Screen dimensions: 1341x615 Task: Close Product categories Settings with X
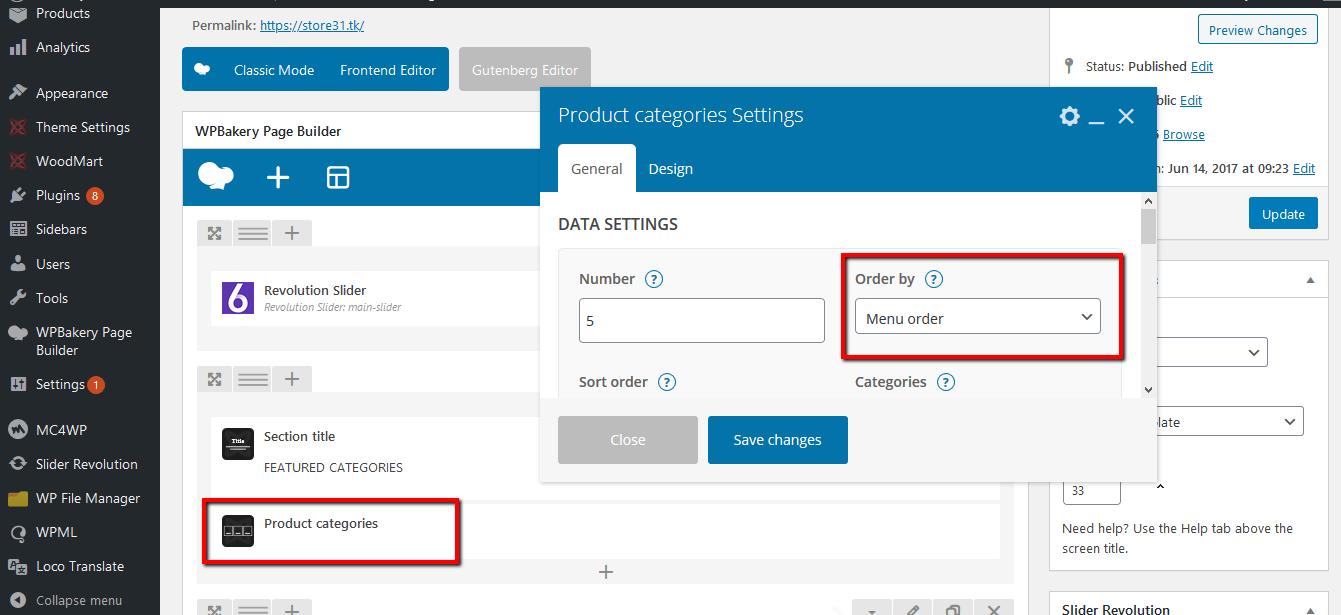[x=1126, y=116]
